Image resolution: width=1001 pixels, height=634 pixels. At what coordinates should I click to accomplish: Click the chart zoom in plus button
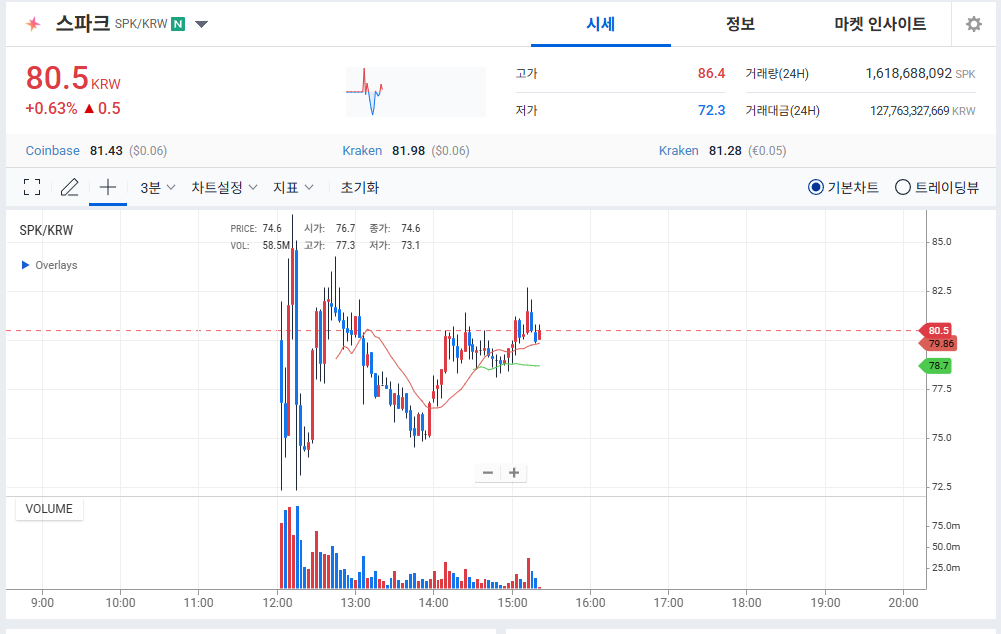[x=514, y=473]
